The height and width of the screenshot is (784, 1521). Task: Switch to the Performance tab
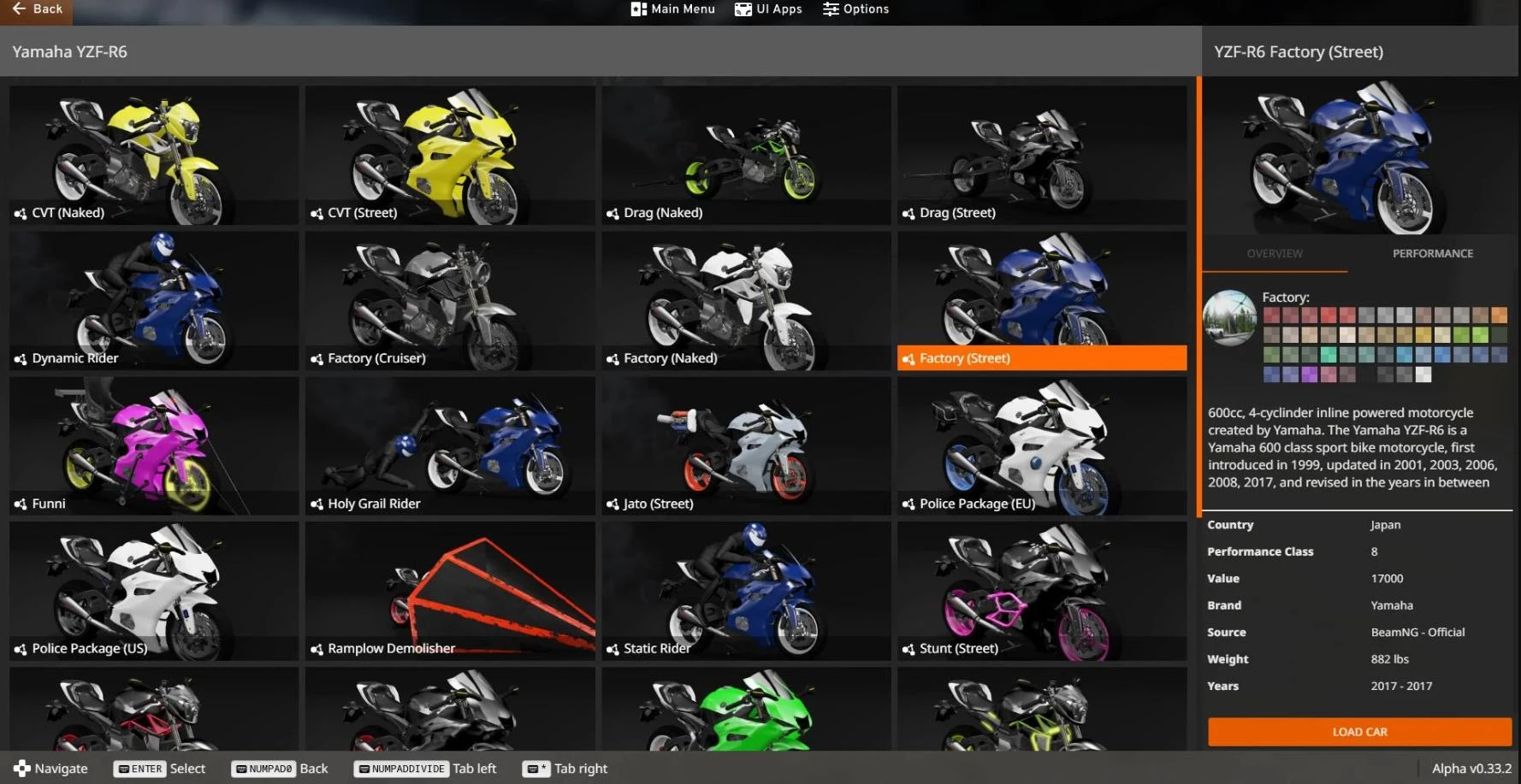1432,253
